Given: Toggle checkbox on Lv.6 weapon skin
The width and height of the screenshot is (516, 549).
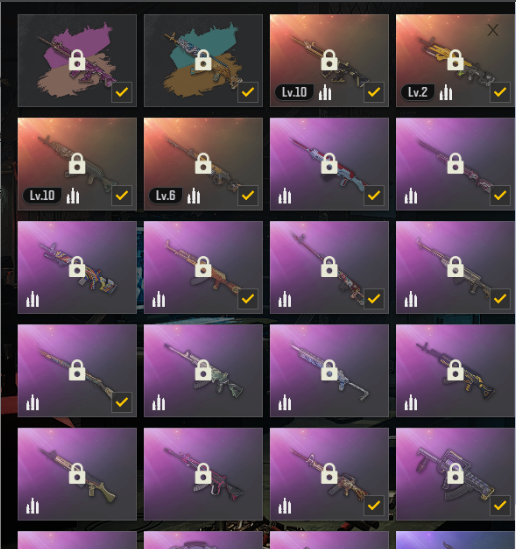Looking at the screenshot, I should coord(248,196).
